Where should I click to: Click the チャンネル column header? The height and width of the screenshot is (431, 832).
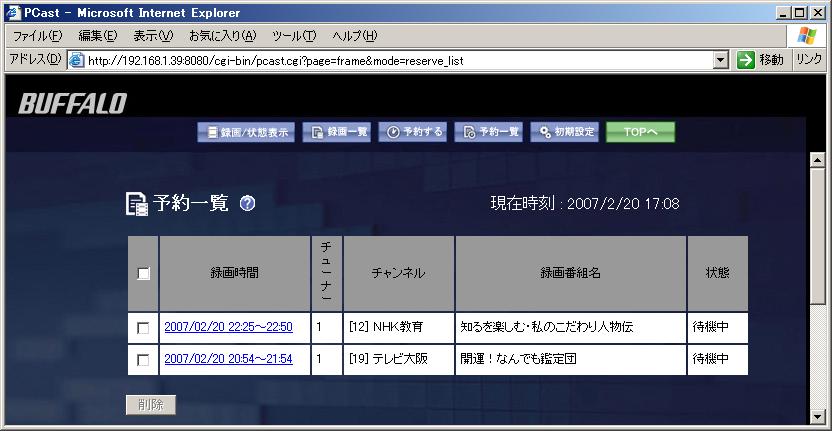398,273
